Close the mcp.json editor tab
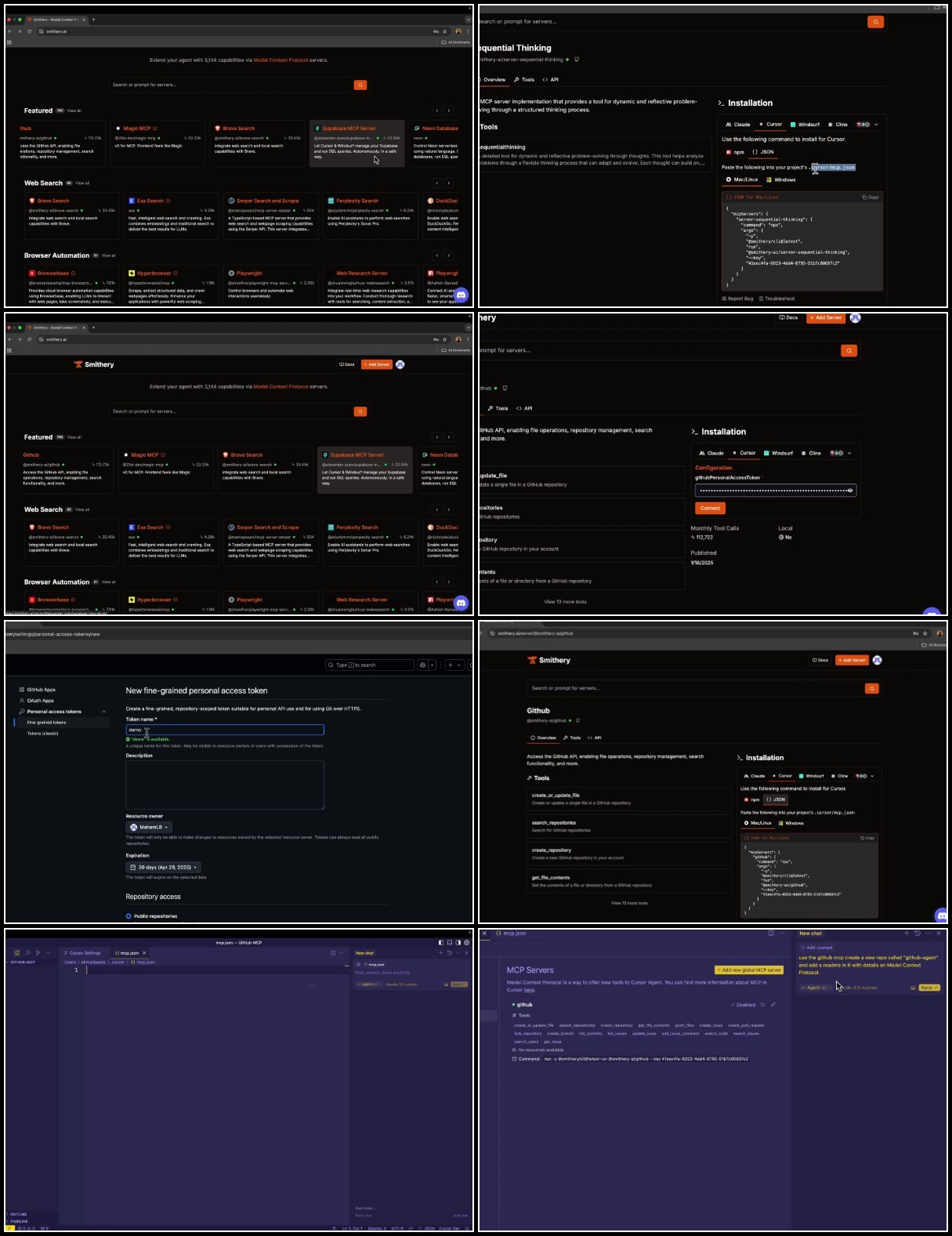 pos(144,953)
